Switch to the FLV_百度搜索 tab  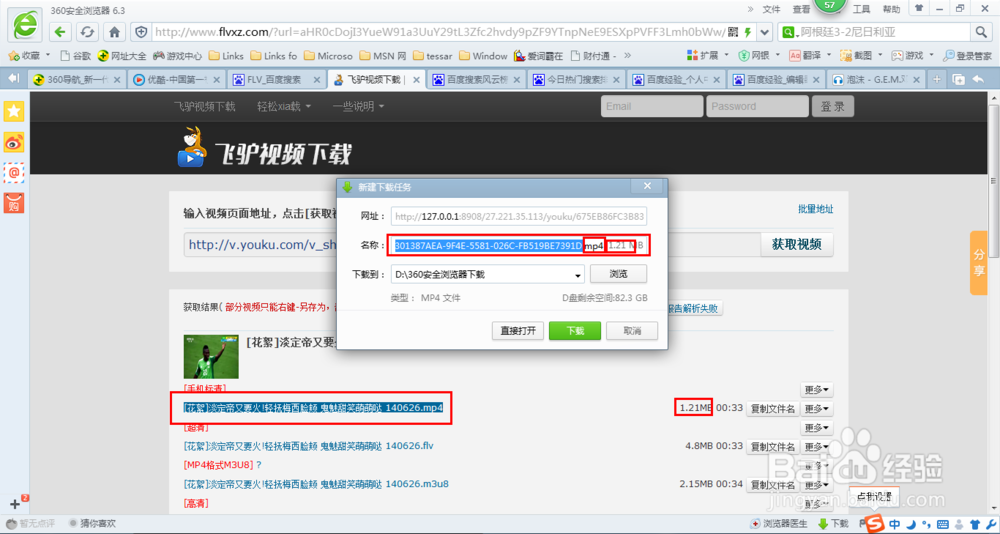(274, 80)
